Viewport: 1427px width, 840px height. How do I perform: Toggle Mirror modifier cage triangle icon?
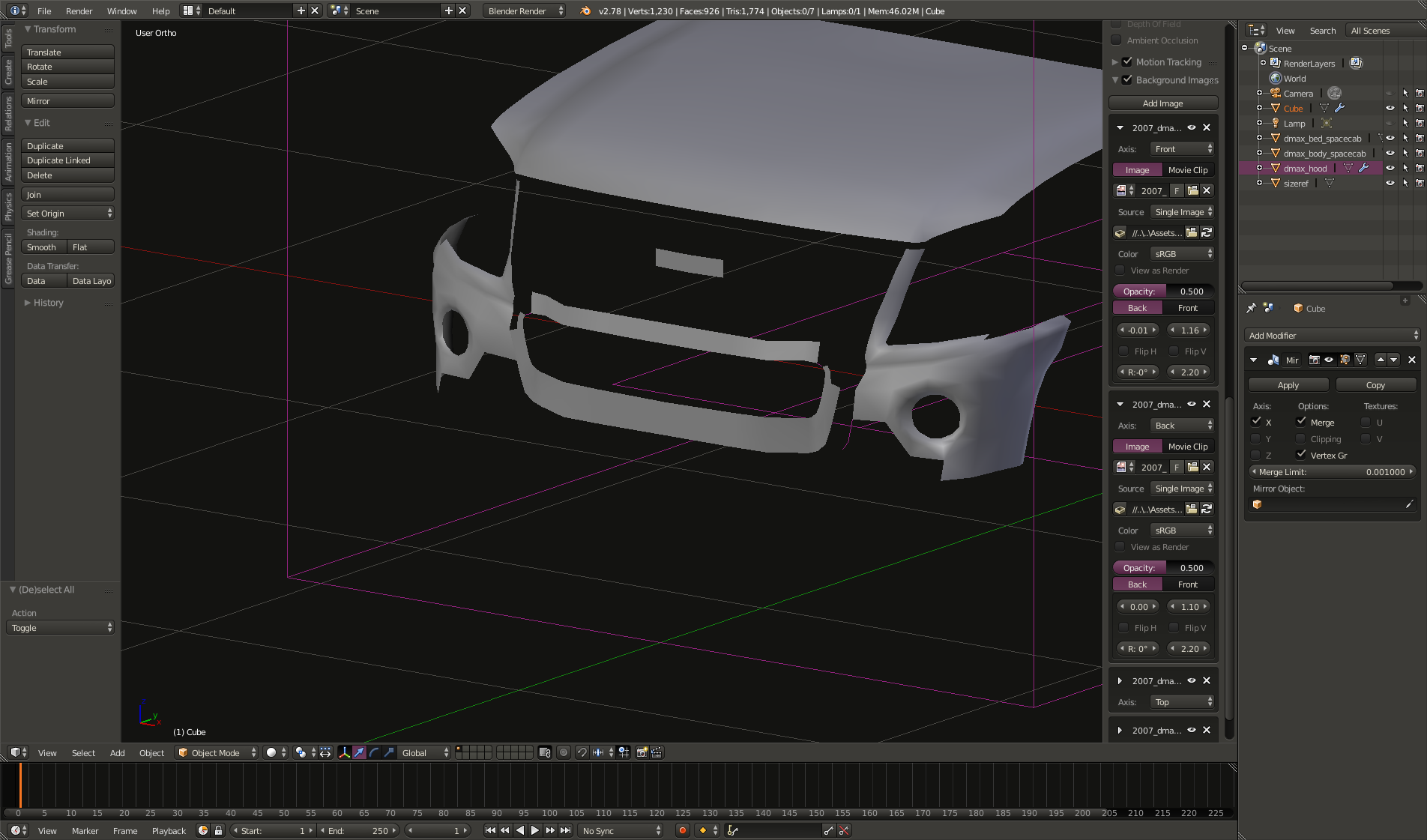(1360, 360)
